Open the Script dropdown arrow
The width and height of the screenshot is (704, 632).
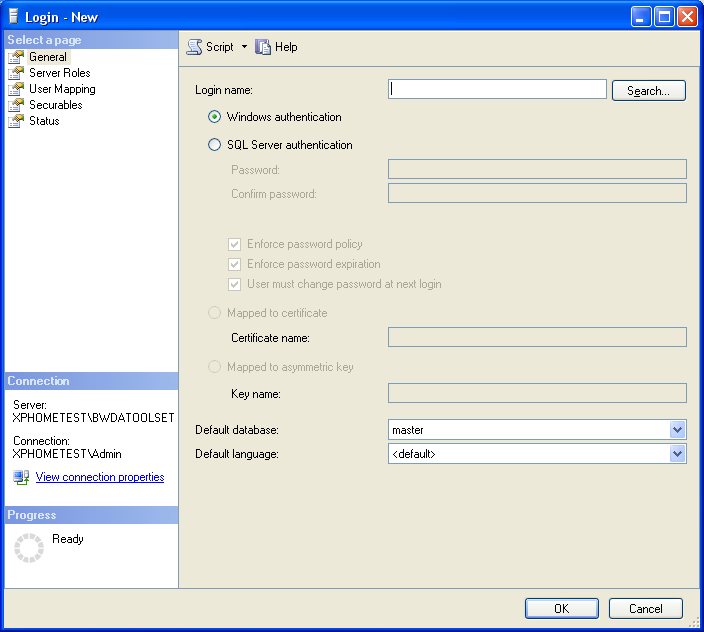[x=244, y=47]
